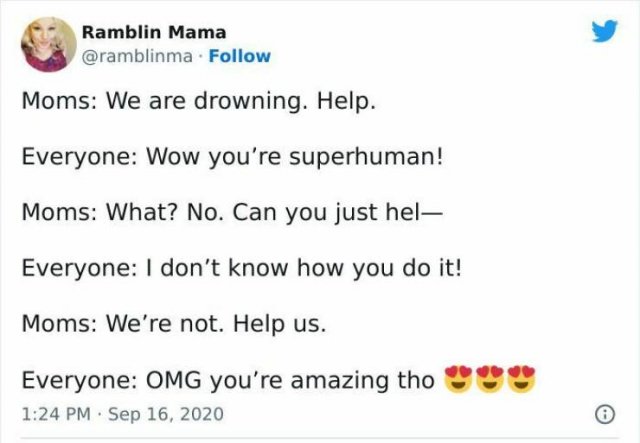640x443 pixels.
Task: Open the Ramblin Mama display name
Action: point(154,32)
